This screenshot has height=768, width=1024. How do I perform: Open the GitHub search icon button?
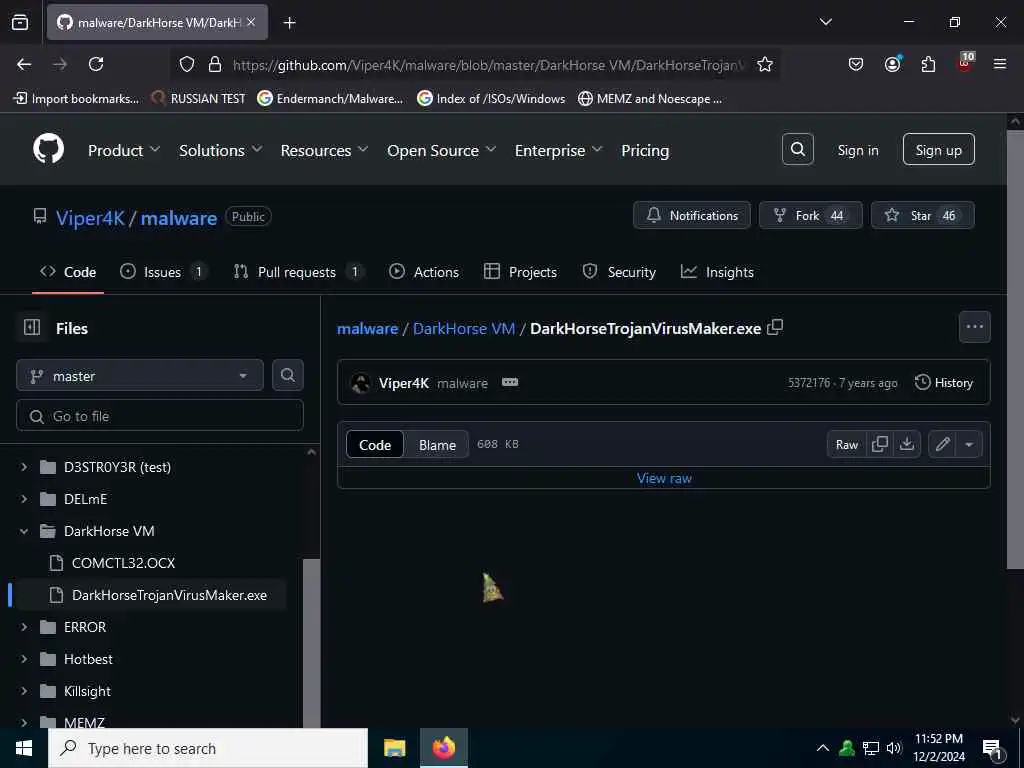[x=797, y=150]
